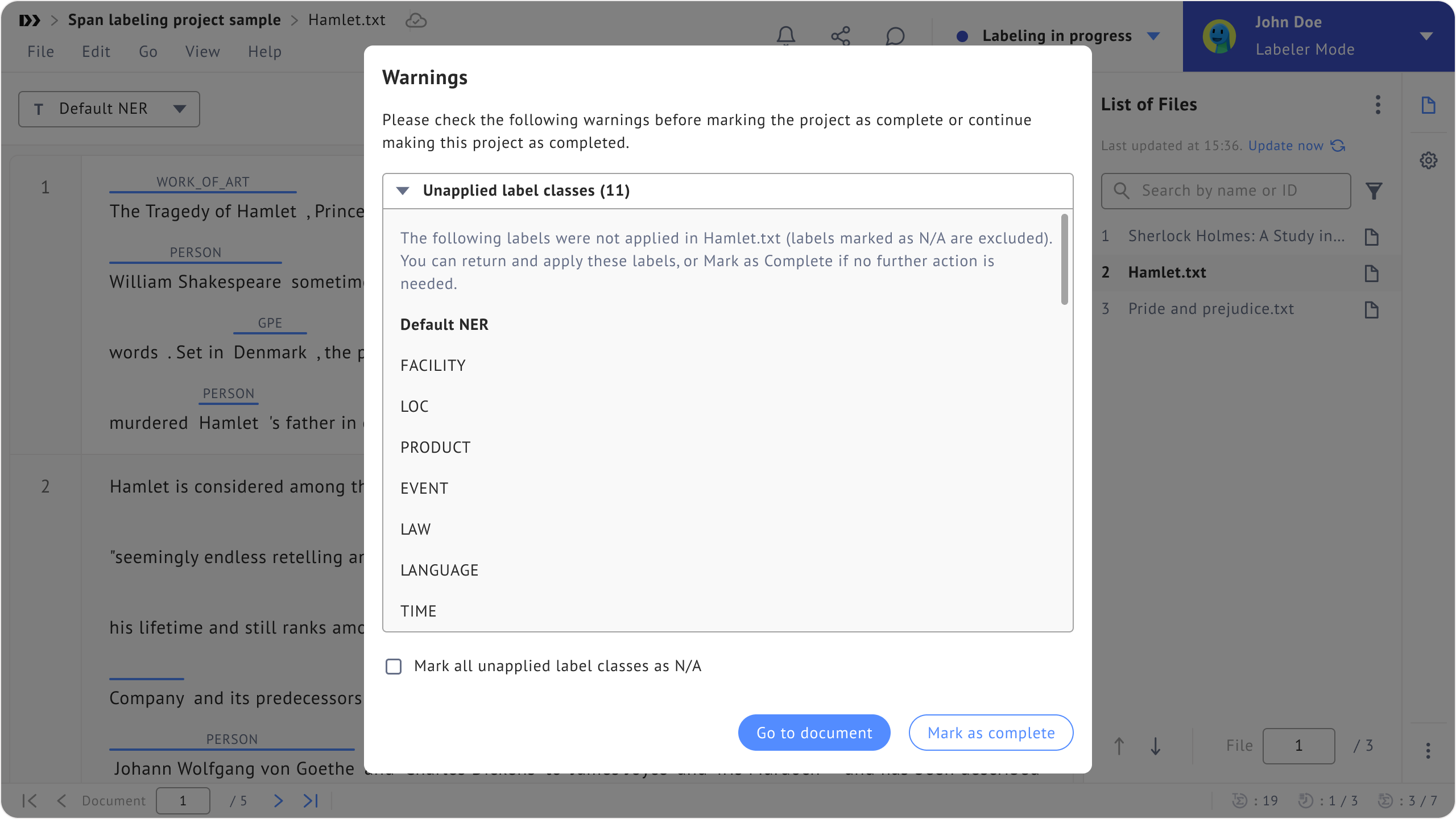This screenshot has height=819, width=1456.
Task: Go to next document arrow
Action: 278,801
